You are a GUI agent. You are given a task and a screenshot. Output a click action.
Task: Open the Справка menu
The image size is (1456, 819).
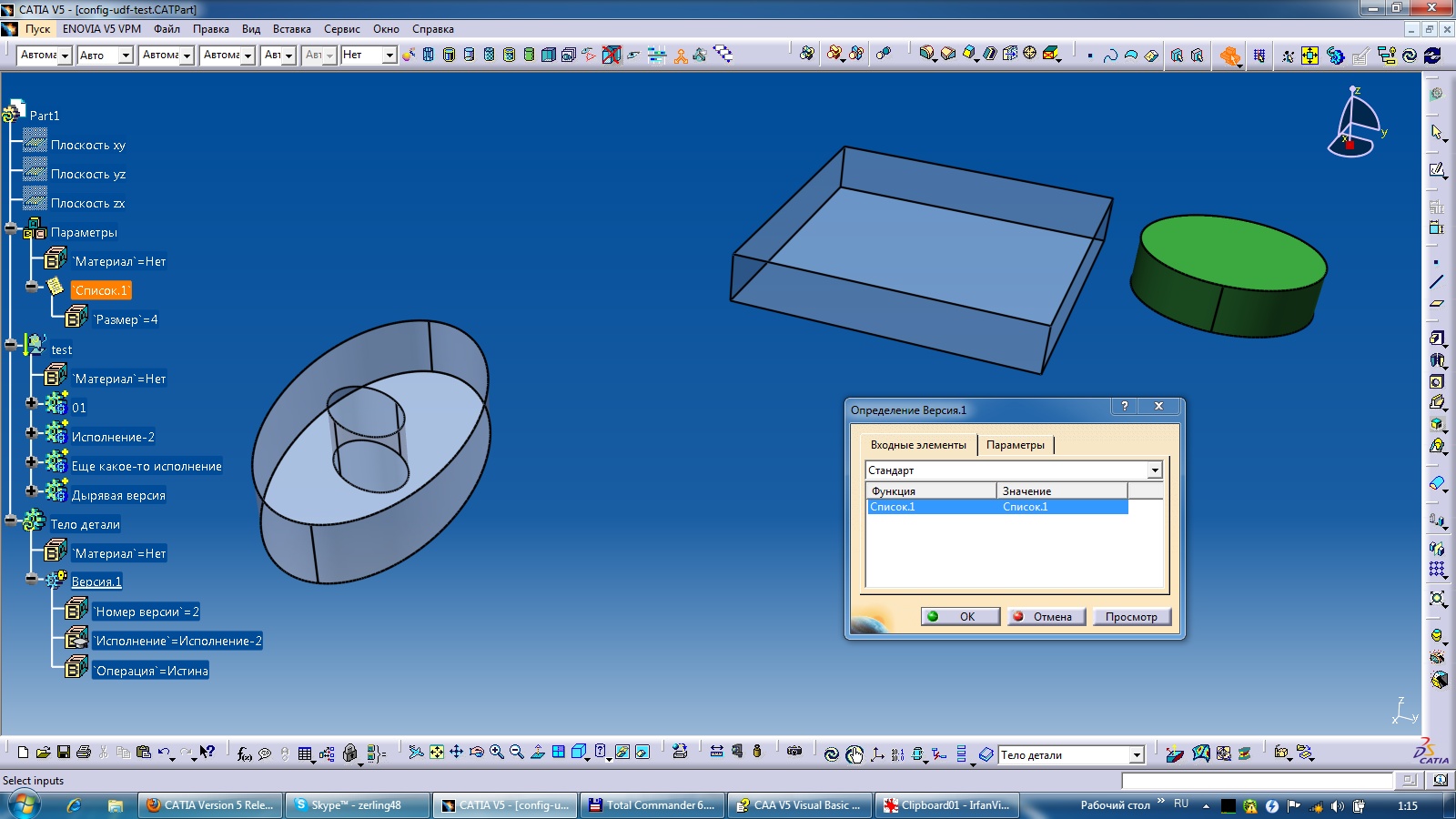(433, 29)
